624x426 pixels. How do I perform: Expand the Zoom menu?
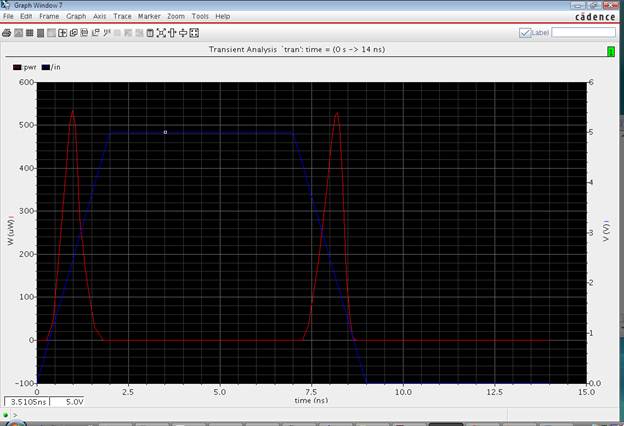(176, 17)
